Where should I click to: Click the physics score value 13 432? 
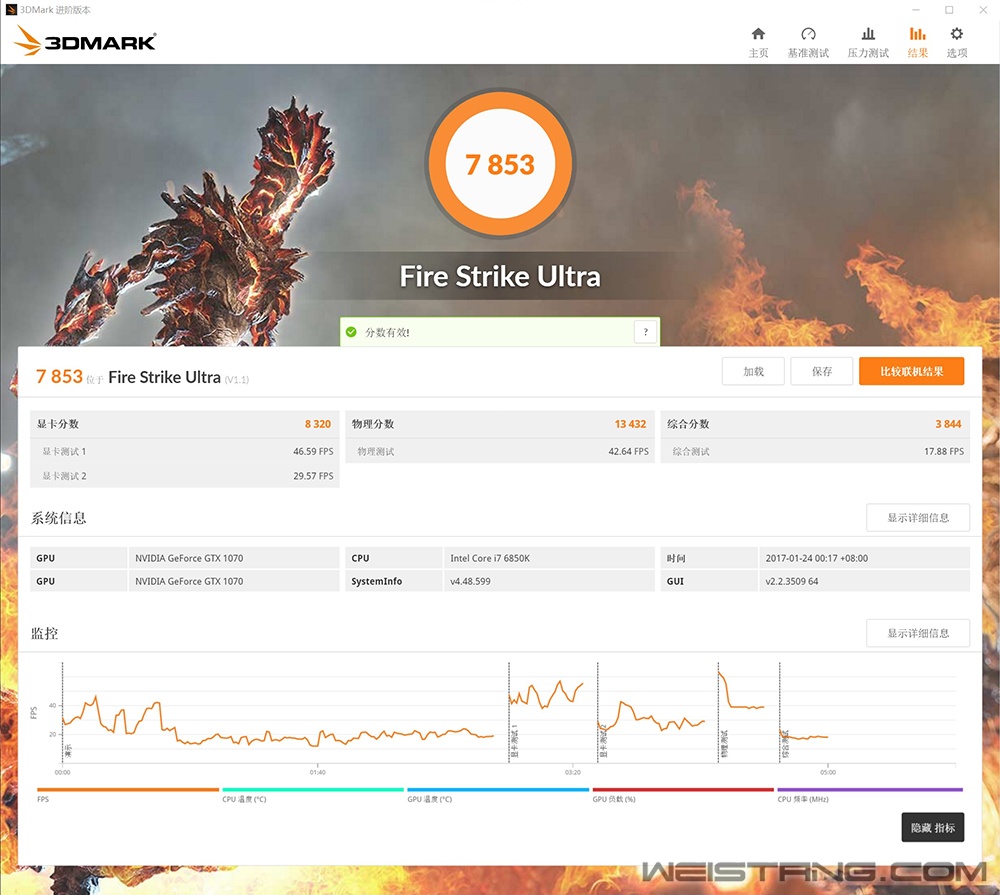tap(630, 424)
